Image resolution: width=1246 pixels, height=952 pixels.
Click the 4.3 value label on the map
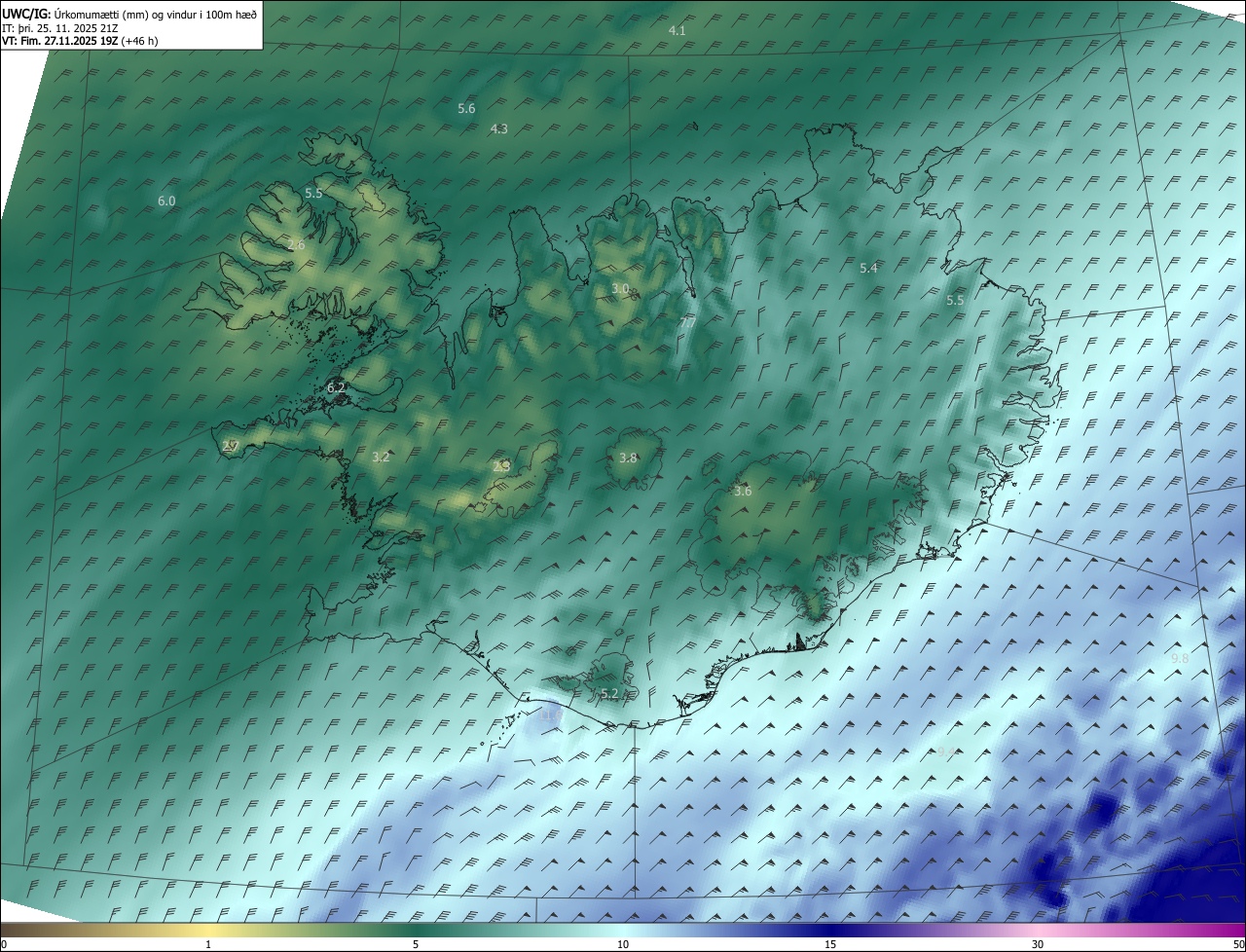(x=499, y=128)
